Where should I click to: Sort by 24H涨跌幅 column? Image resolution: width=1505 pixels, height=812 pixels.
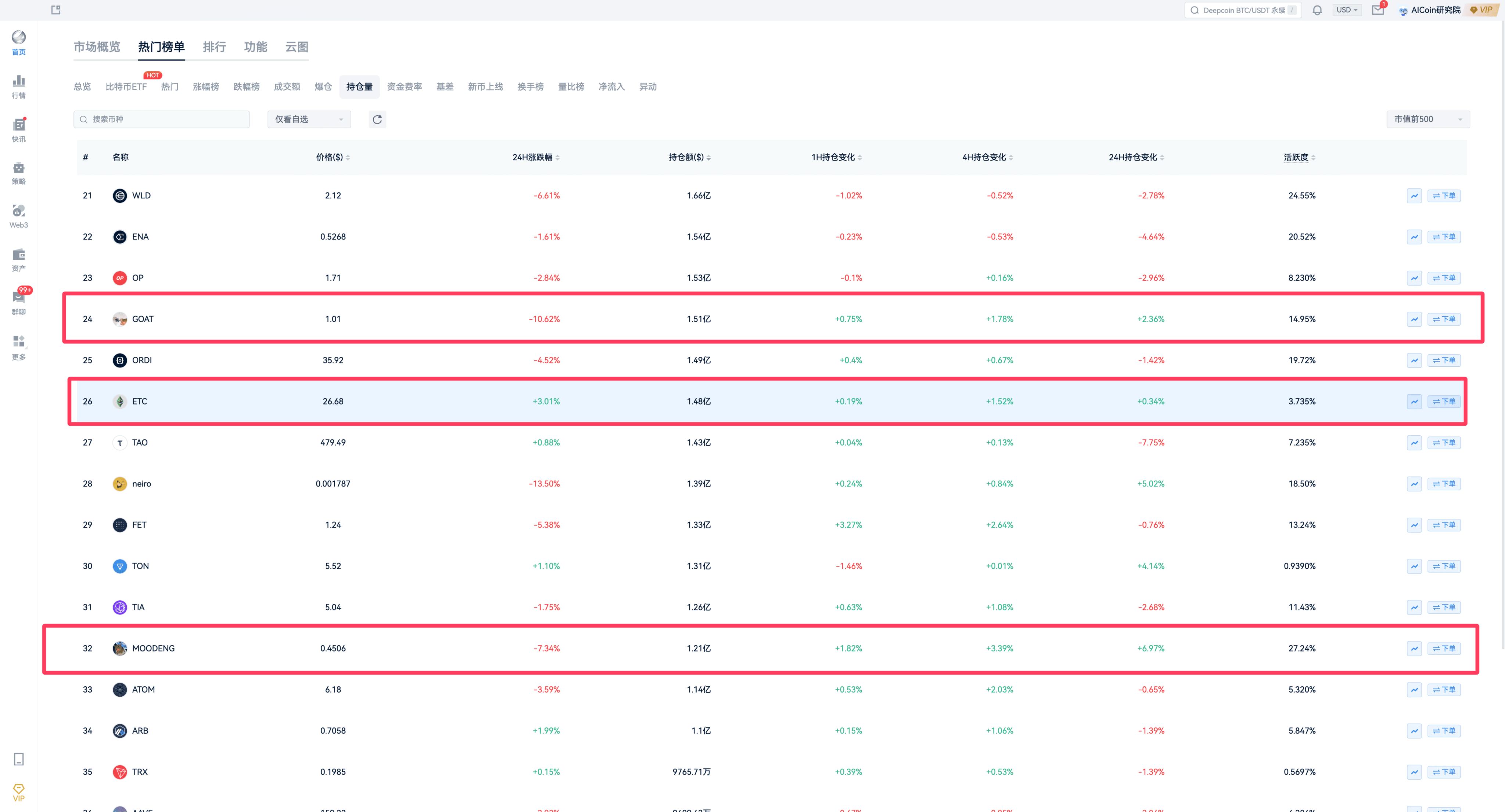click(x=536, y=157)
